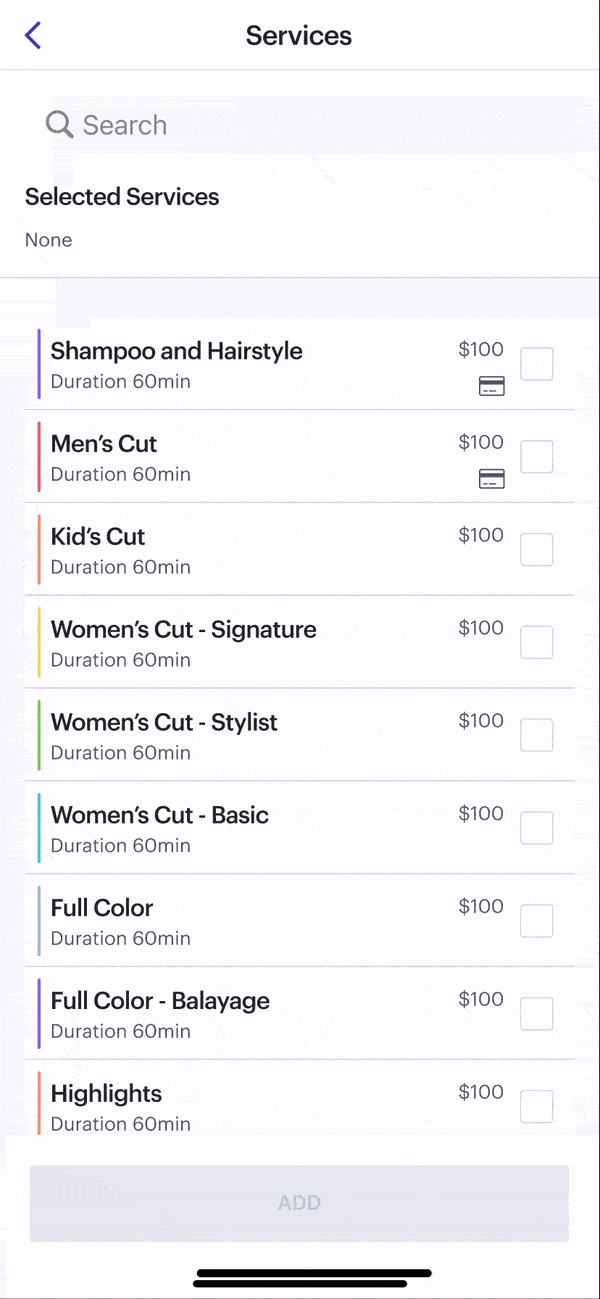Open the Kid's Cut service row
Viewport: 600px width, 1299px height.
coord(250,550)
